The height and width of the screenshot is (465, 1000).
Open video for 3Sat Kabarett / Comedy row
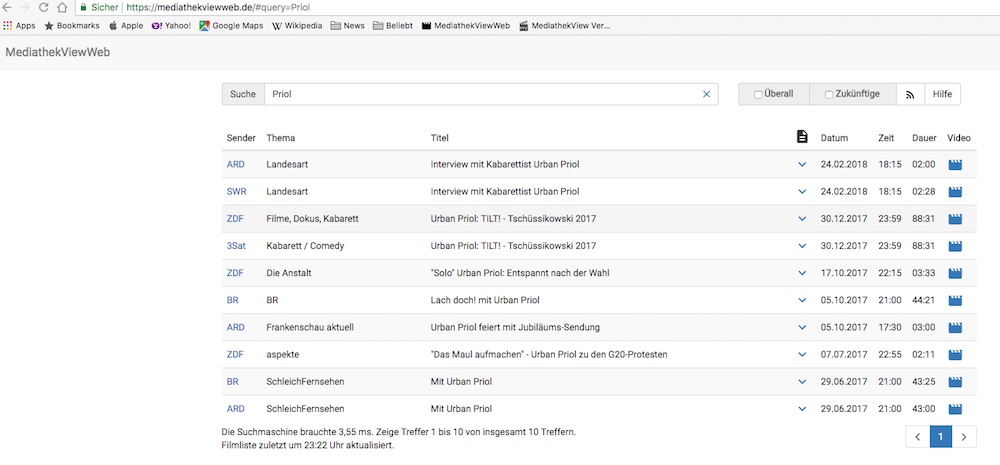954,246
